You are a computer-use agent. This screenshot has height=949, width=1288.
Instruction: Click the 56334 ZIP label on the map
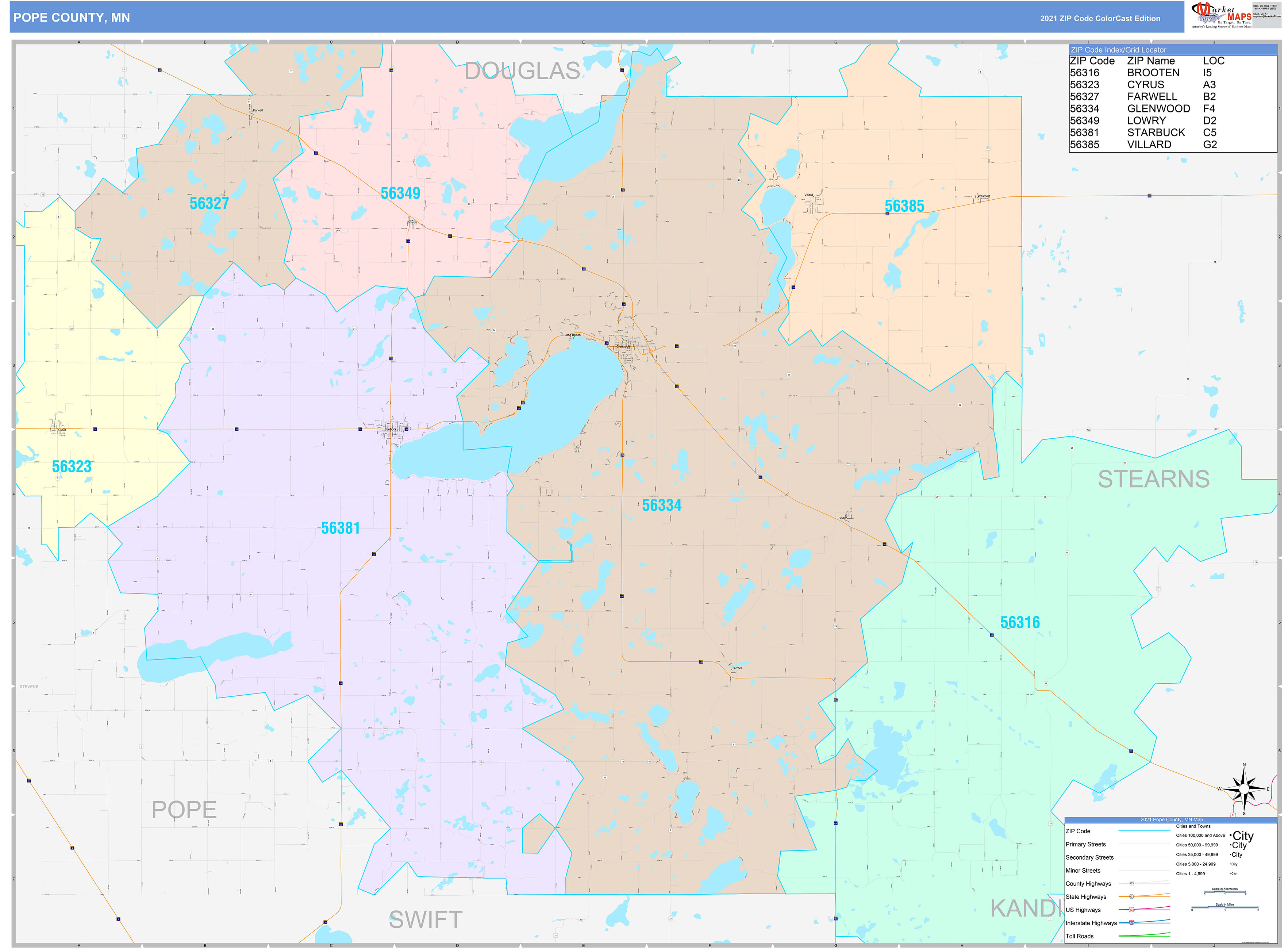click(662, 505)
